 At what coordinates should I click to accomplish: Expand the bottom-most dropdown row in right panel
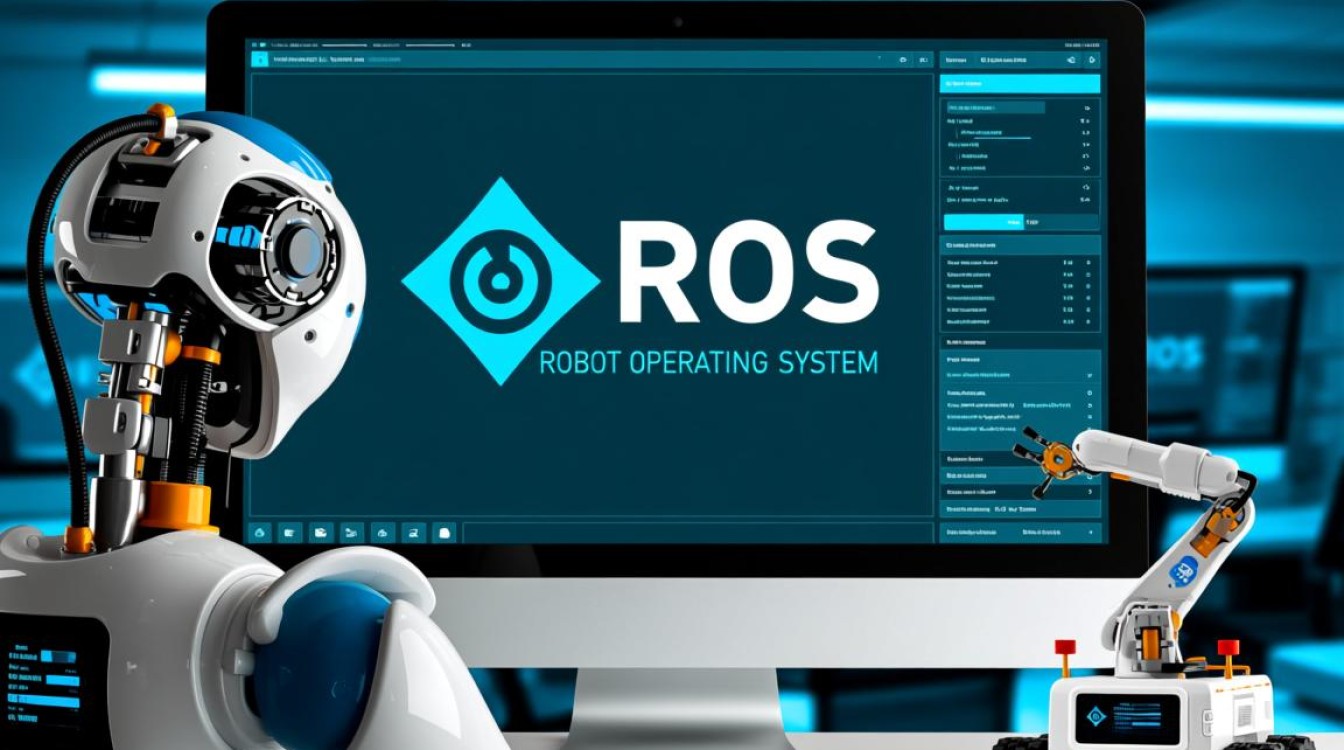1090,534
